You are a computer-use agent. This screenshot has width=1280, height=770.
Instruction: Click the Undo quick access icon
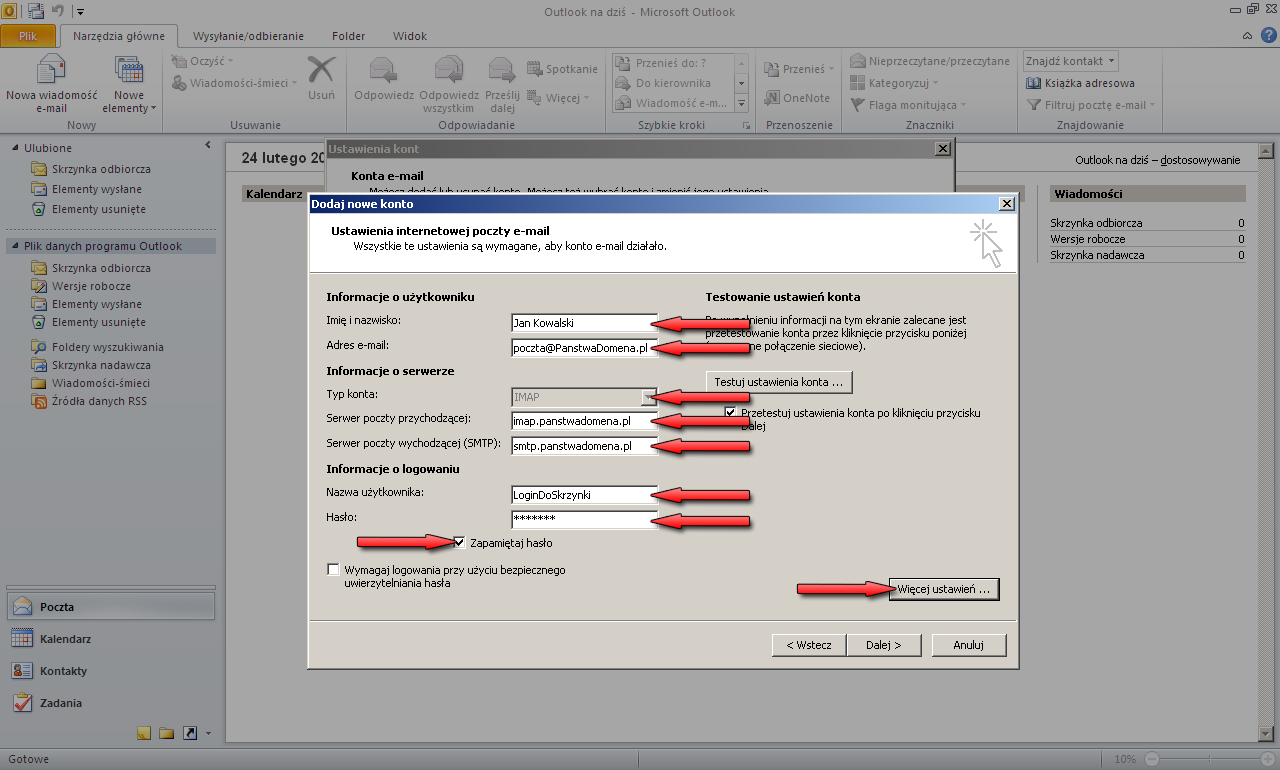click(x=58, y=12)
